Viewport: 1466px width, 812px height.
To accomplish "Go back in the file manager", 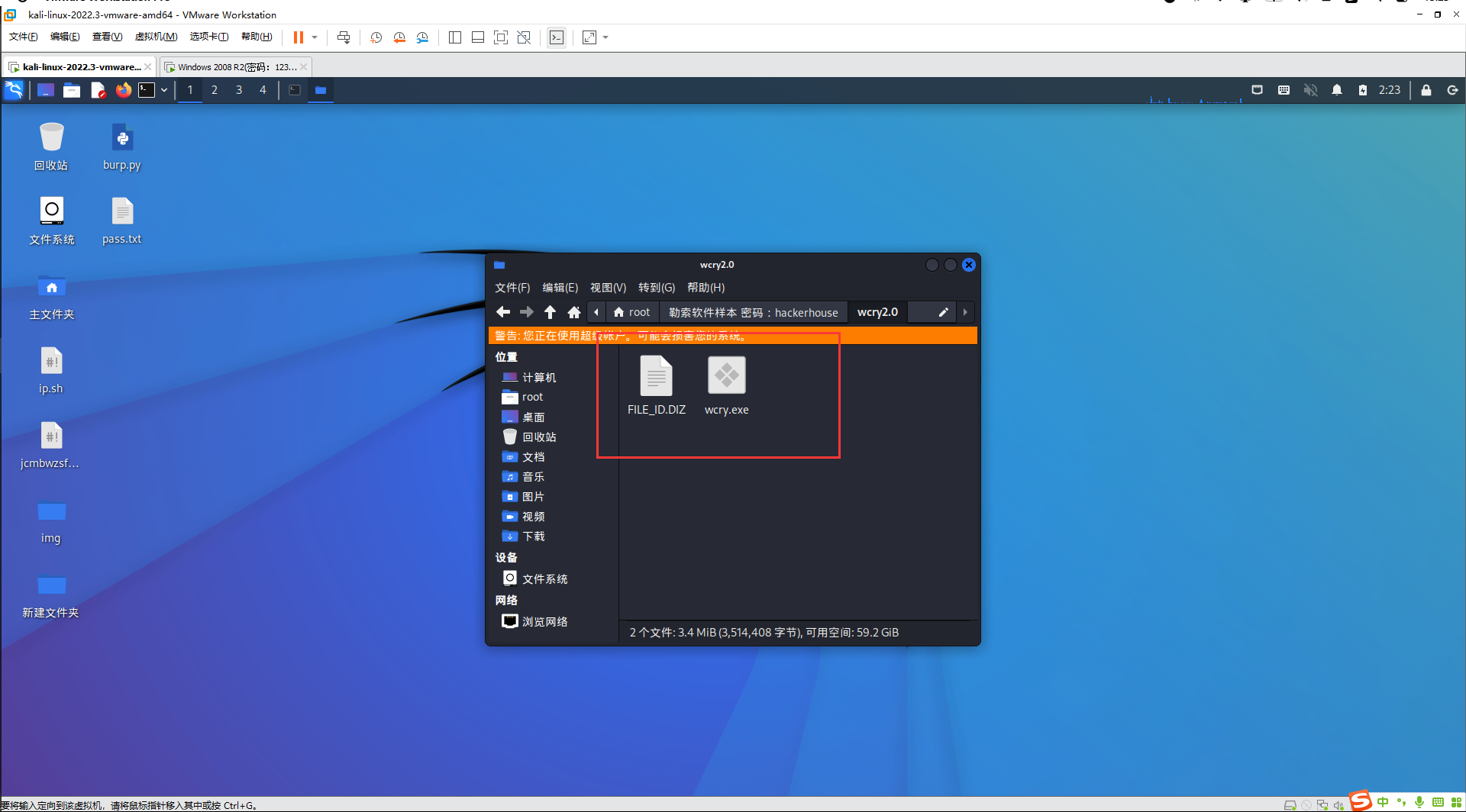I will 503,312.
